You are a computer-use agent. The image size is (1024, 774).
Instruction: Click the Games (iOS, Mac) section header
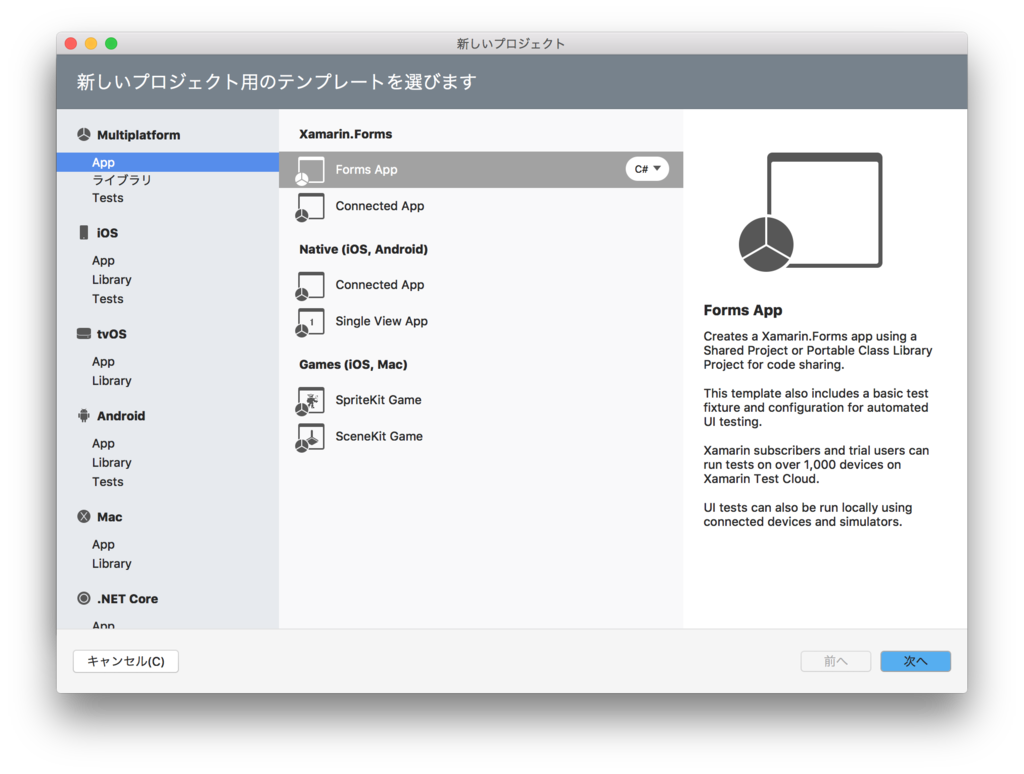point(353,364)
